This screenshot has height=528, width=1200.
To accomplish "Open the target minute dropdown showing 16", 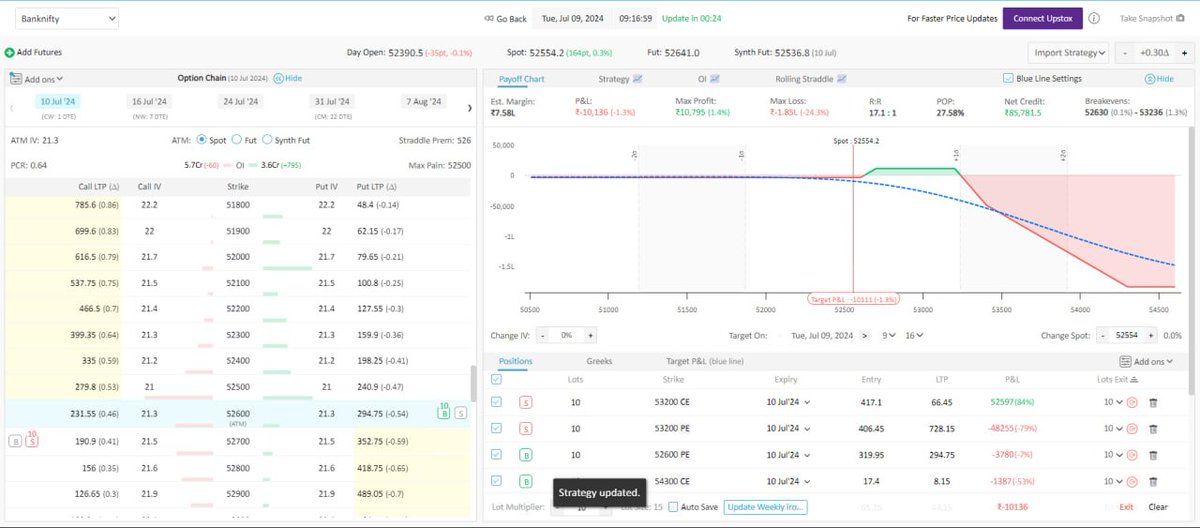I will click(914, 335).
